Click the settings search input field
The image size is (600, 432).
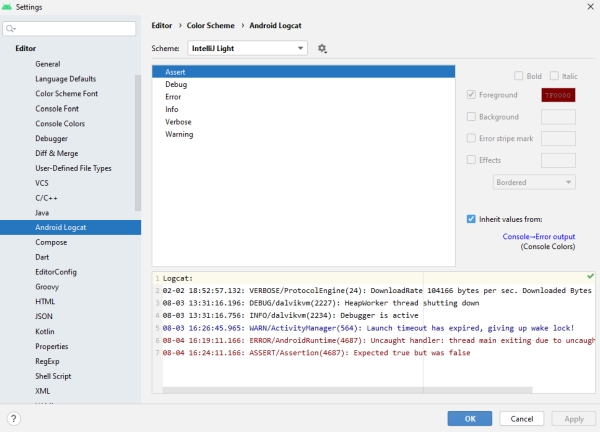pos(69,29)
